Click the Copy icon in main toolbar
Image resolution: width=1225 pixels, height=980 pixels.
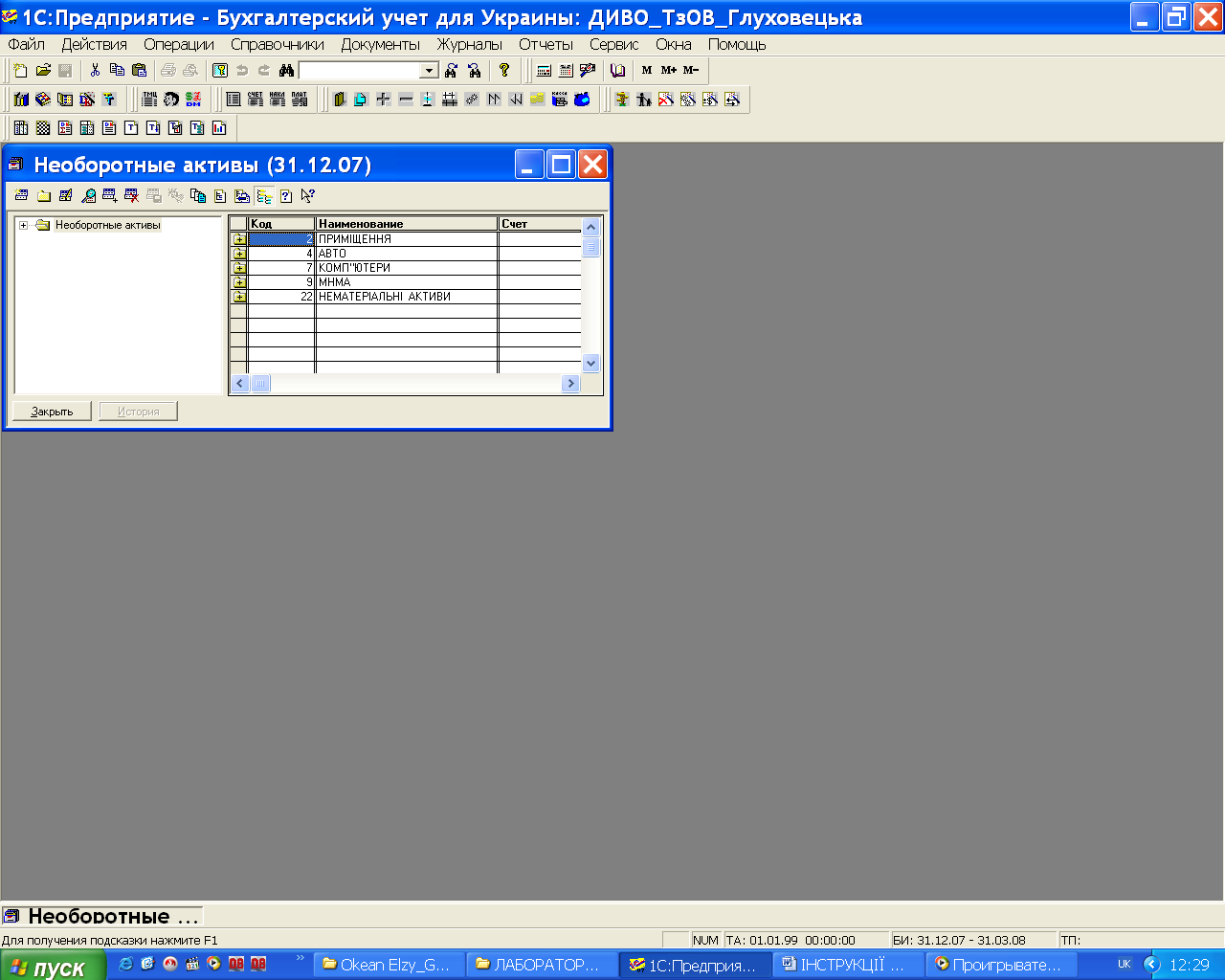click(117, 70)
